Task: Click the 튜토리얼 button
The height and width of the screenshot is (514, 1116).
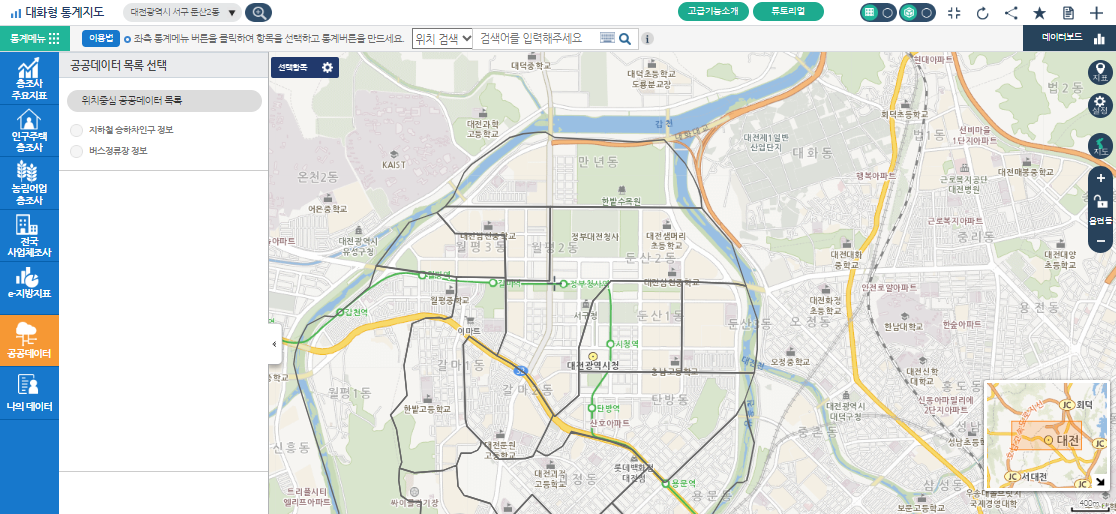Action: 789,12
